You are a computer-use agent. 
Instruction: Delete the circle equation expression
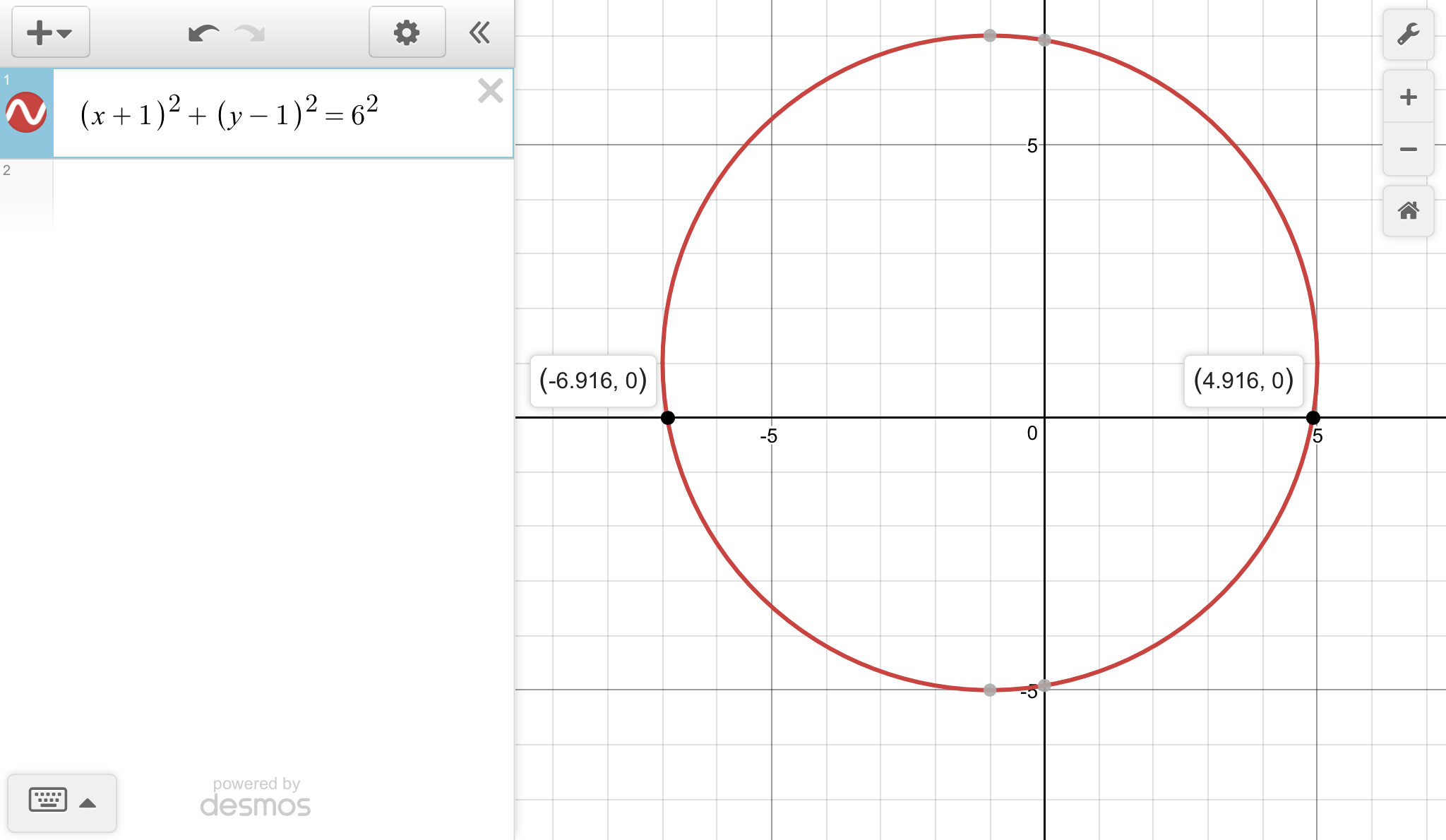pyautogui.click(x=490, y=91)
